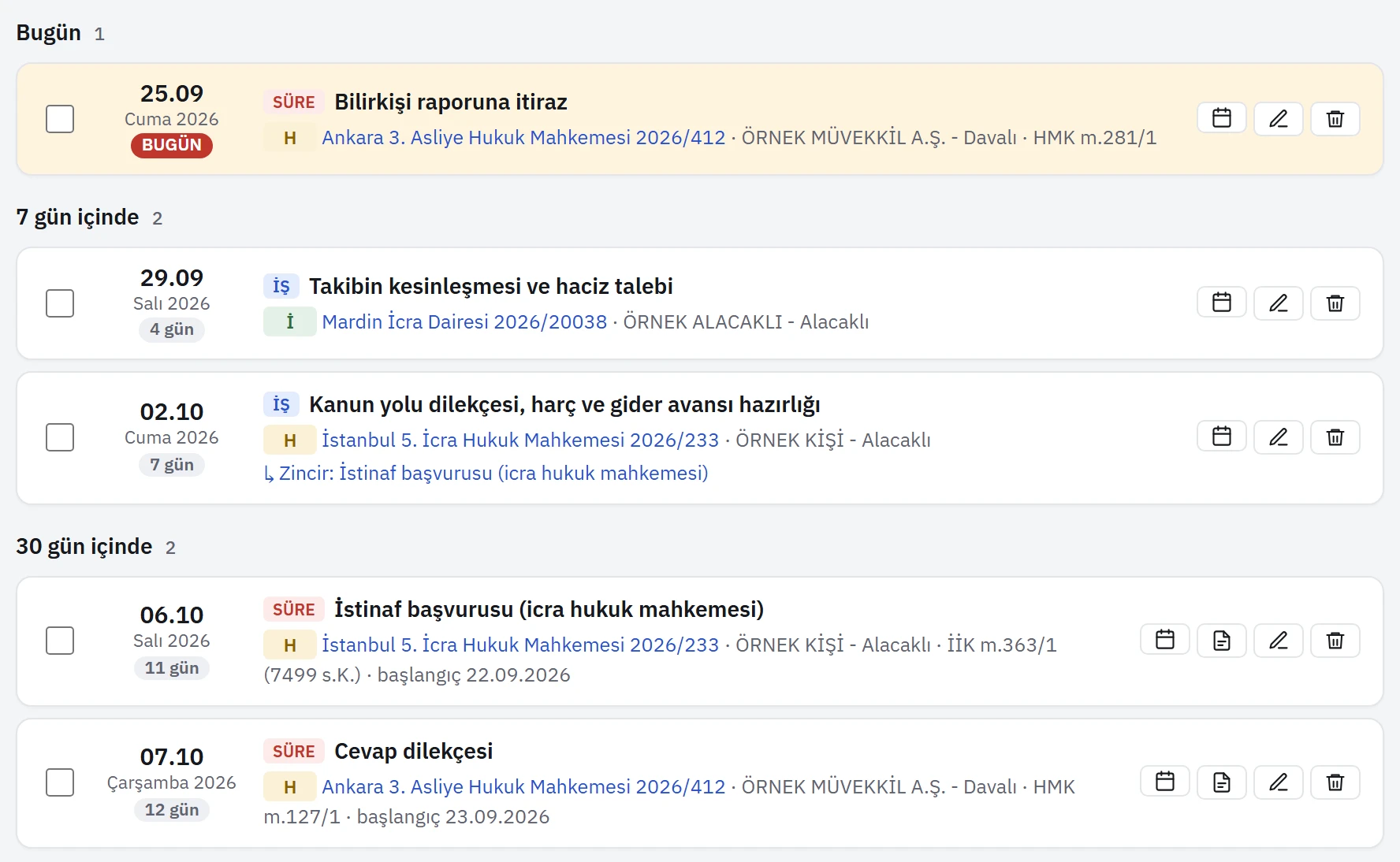
Task: Tick checkbox for Takibin kesinleşmesi ve haciz talebi
Action: (60, 303)
